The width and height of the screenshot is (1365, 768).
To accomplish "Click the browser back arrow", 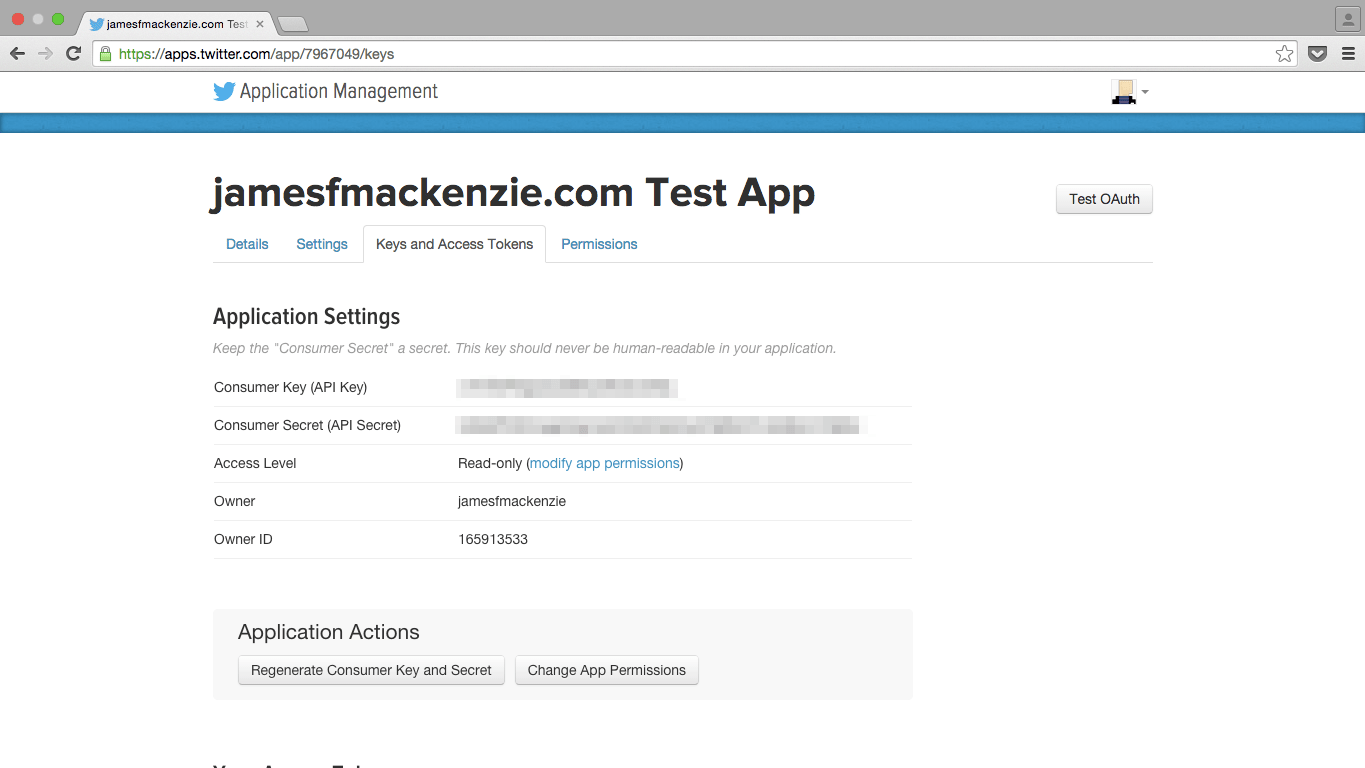I will [18, 54].
